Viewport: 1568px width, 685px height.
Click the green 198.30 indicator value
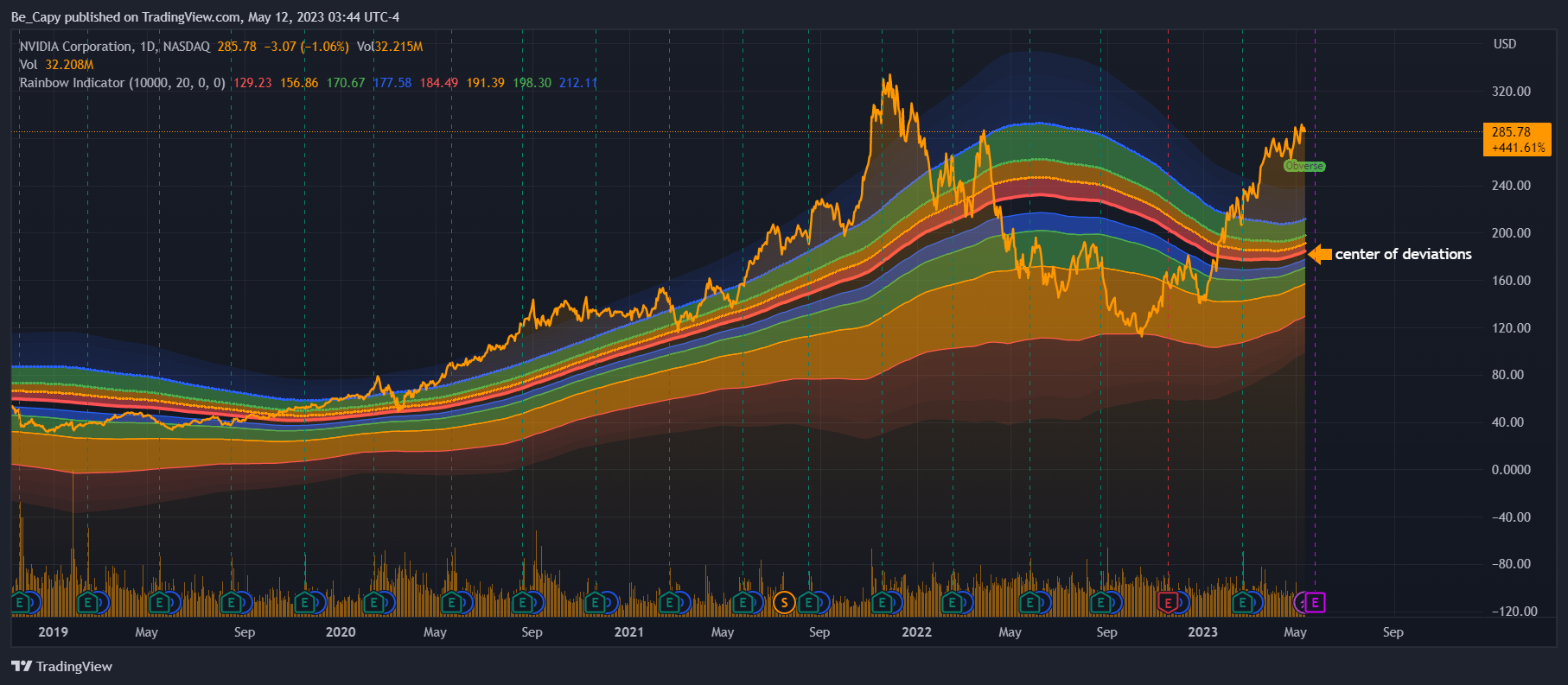click(532, 83)
